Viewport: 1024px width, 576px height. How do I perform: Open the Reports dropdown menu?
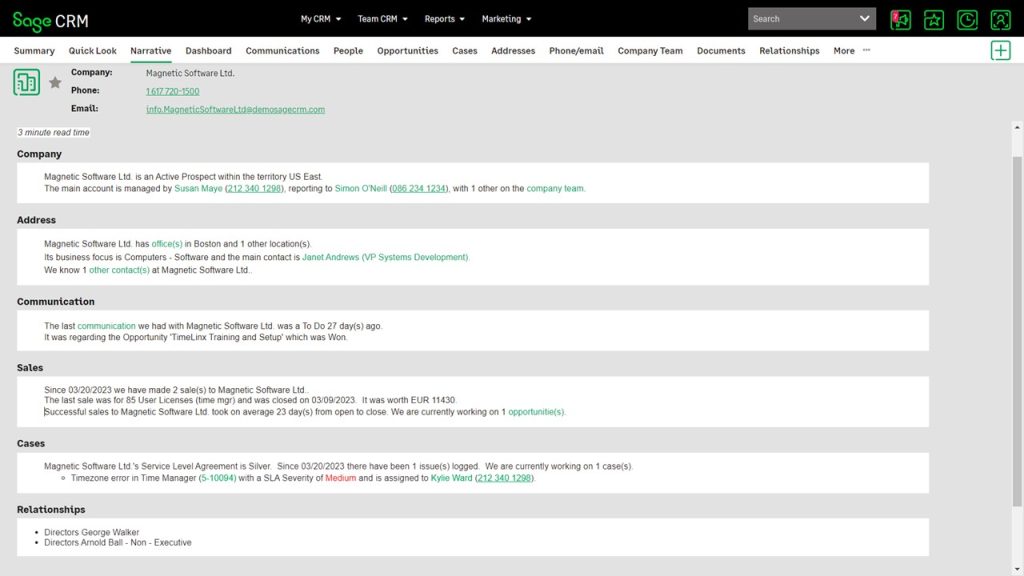pyautogui.click(x=440, y=18)
